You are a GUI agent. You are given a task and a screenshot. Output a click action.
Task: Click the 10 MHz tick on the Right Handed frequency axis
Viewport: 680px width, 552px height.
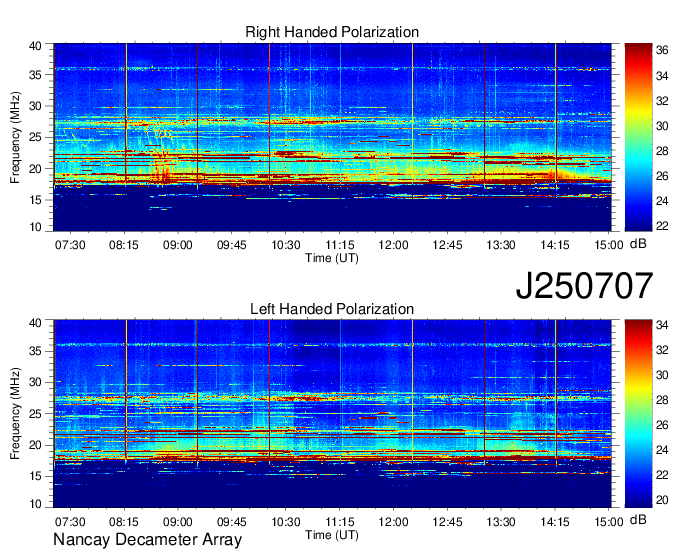(x=35, y=227)
